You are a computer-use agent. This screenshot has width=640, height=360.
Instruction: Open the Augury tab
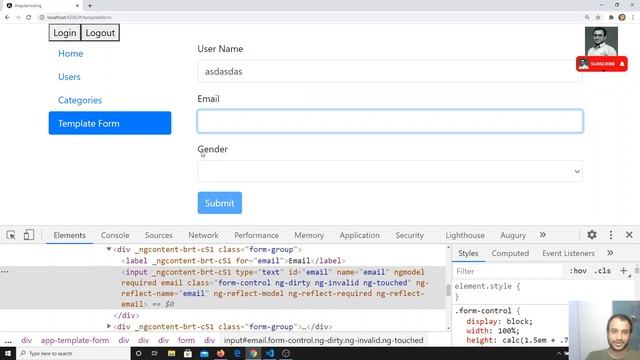[513, 236]
